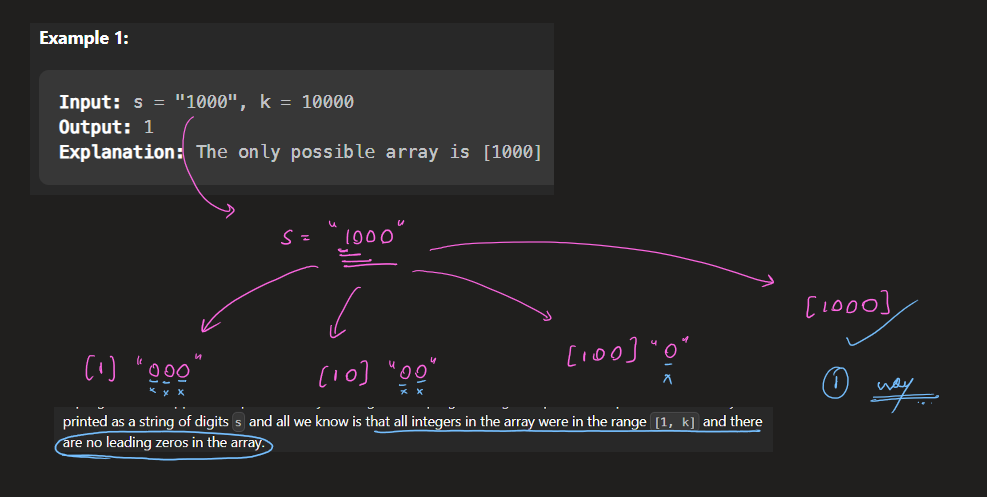
Task: Click the bold "Output:" label
Action: [96, 127]
